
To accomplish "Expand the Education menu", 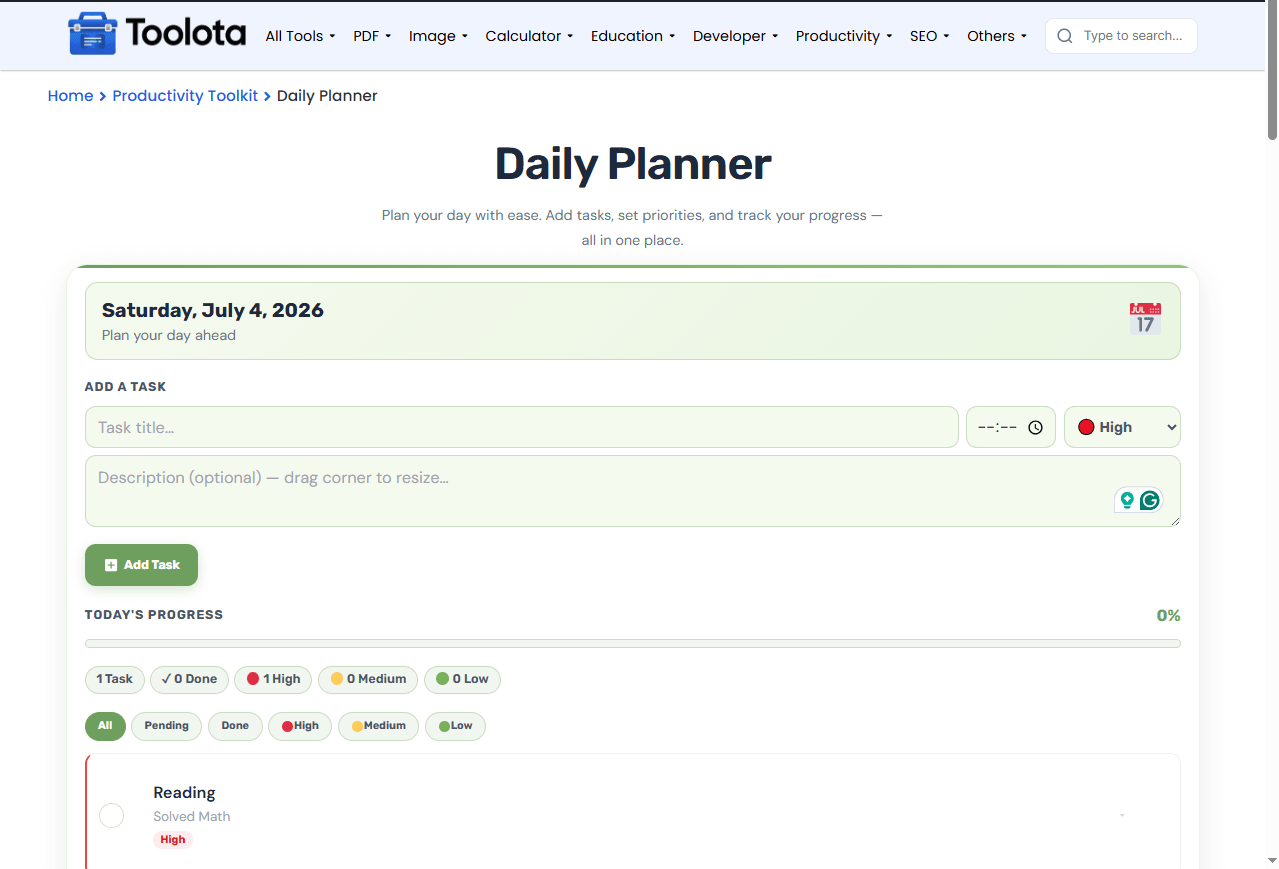I will pyautogui.click(x=633, y=36).
